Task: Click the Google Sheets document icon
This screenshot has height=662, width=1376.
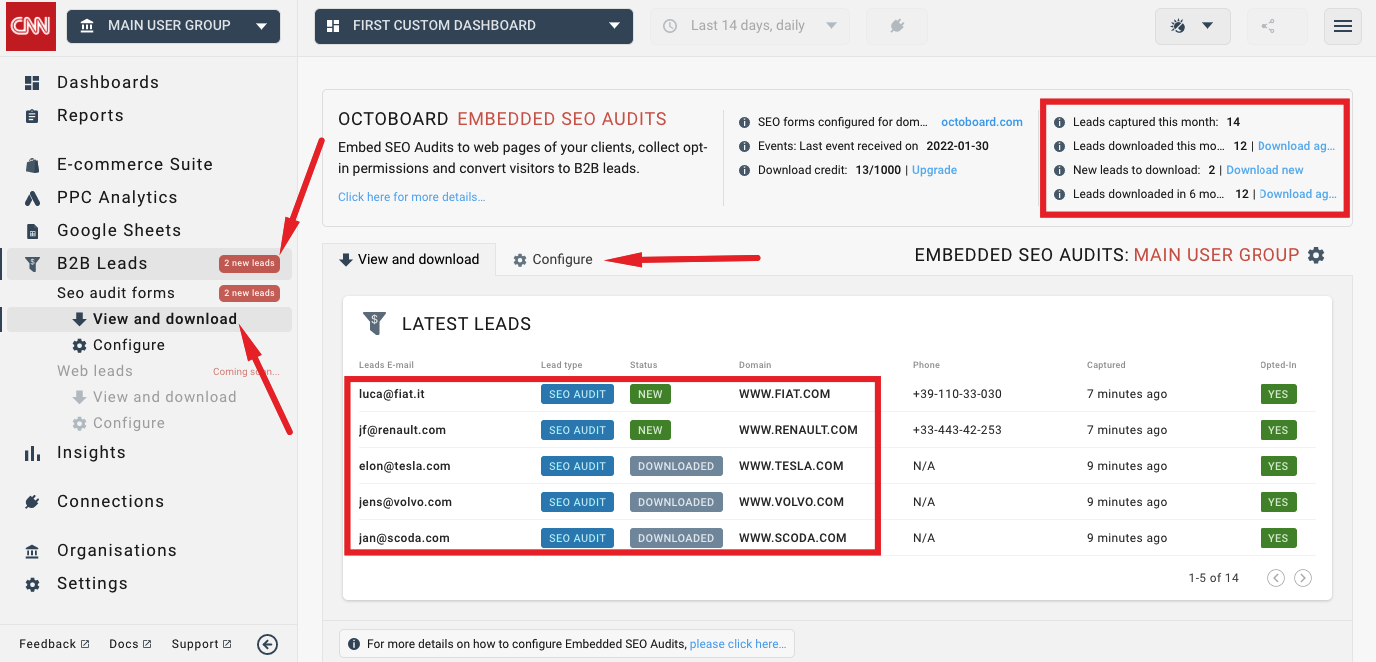Action: (32, 231)
